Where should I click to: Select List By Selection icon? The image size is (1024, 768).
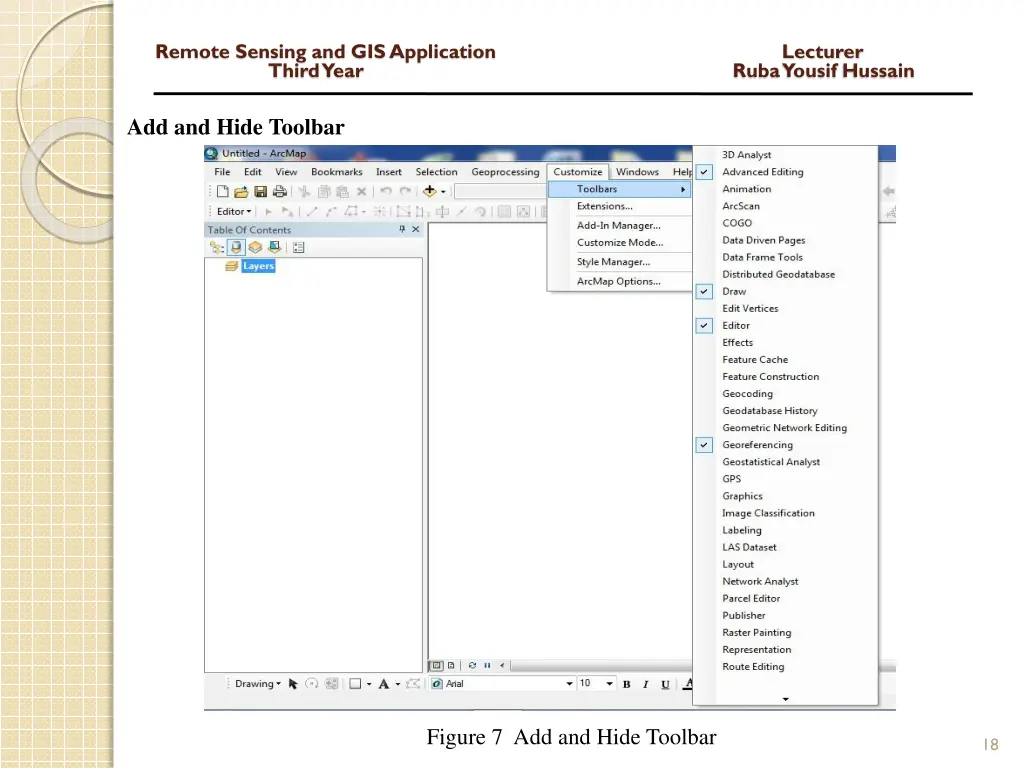[274, 248]
